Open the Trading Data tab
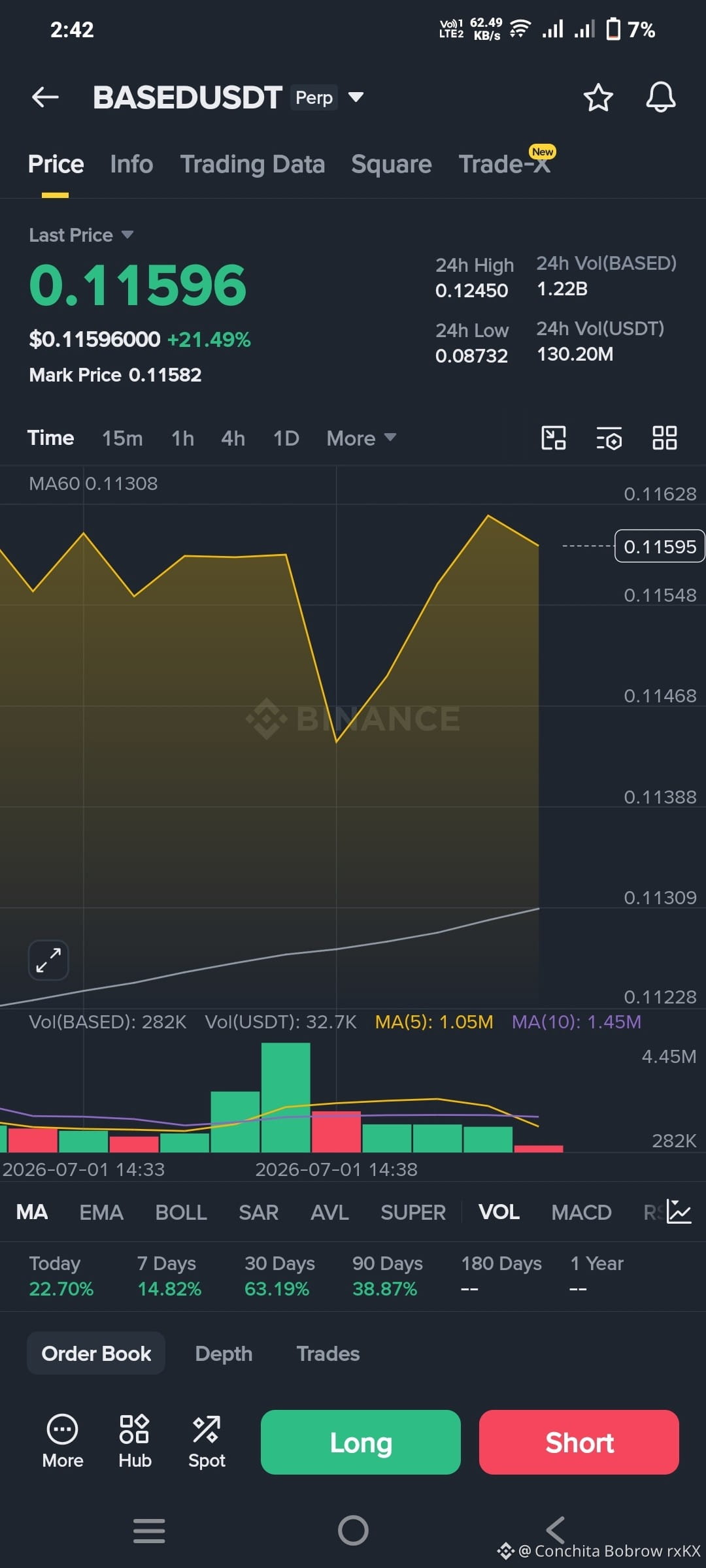 [252, 164]
